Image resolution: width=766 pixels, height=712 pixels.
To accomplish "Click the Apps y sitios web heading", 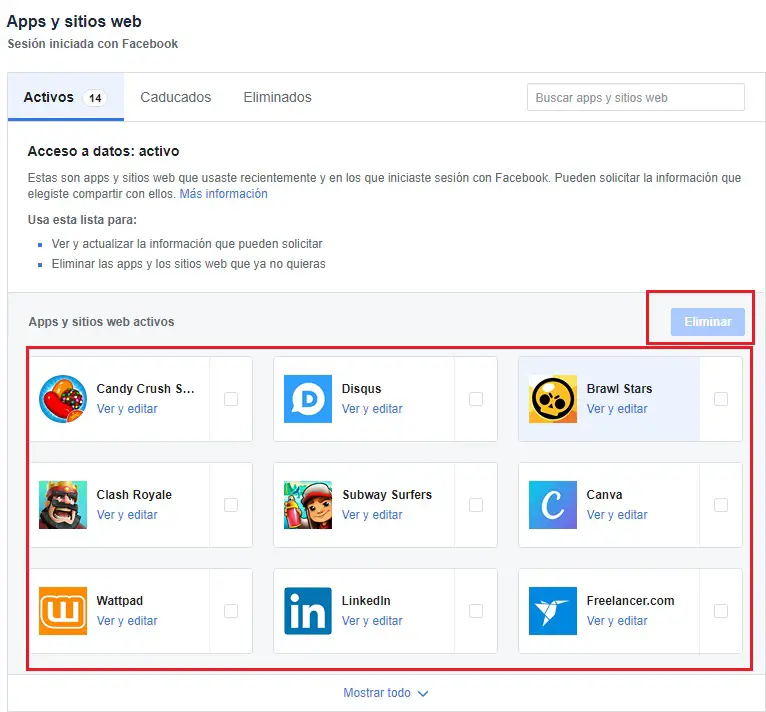I will click(x=74, y=22).
